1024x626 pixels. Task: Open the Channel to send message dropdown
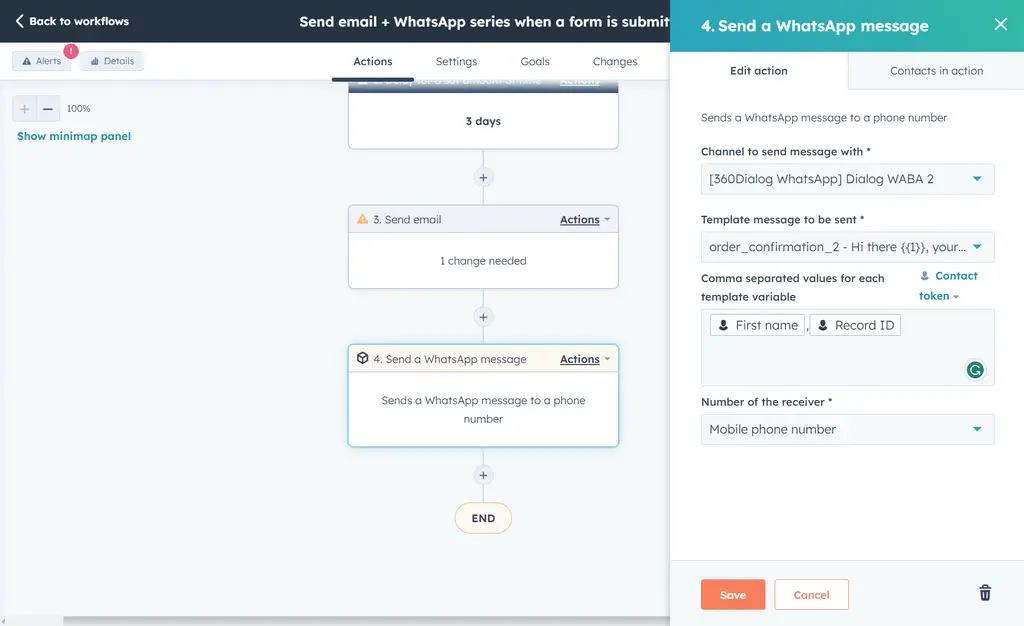coord(848,179)
